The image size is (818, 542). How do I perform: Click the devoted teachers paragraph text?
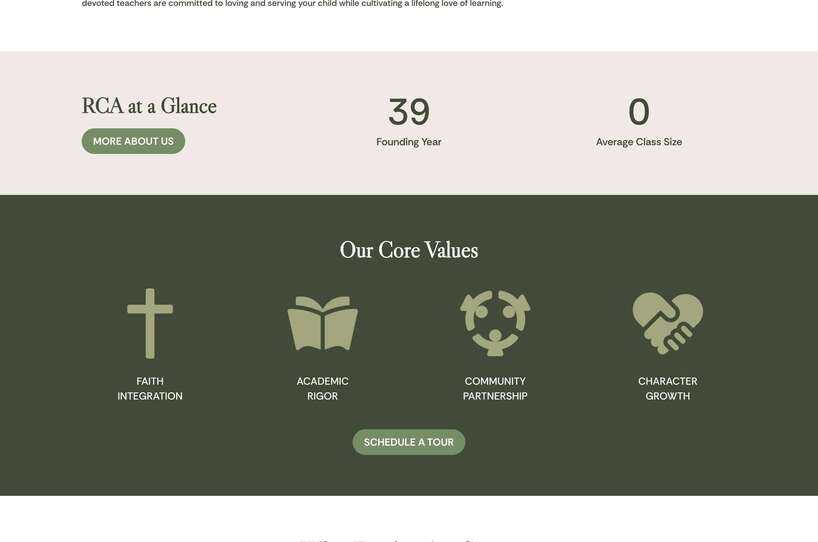pyautogui.click(x=292, y=4)
